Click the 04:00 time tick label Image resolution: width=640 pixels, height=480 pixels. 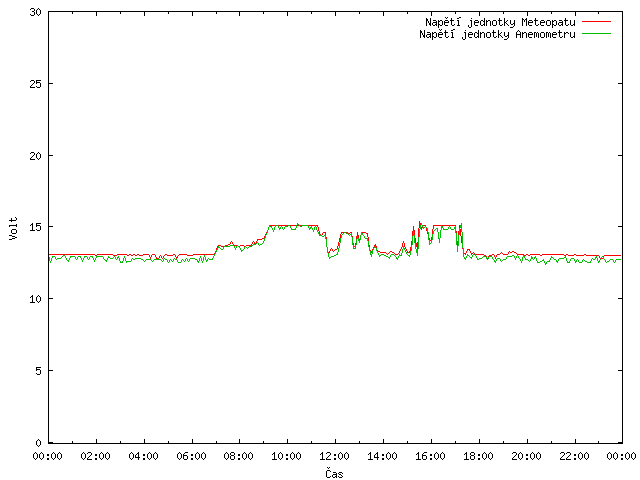click(x=143, y=456)
